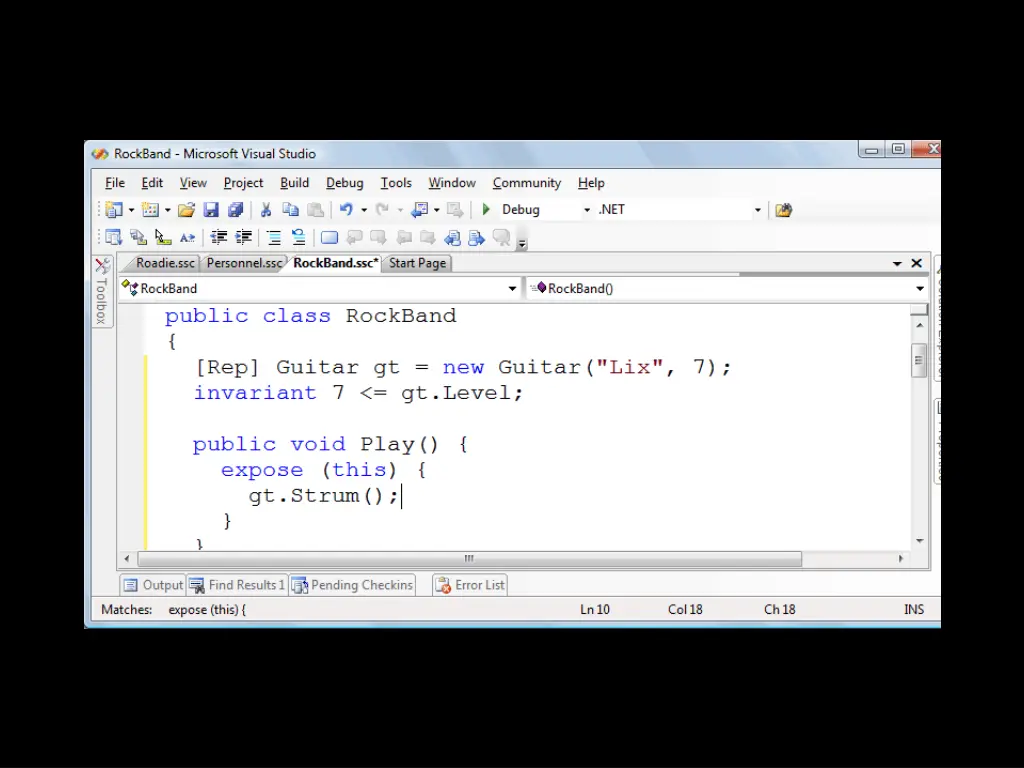This screenshot has height=768, width=1024.
Task: Click the vertical scrollbar thumb
Action: 919,360
